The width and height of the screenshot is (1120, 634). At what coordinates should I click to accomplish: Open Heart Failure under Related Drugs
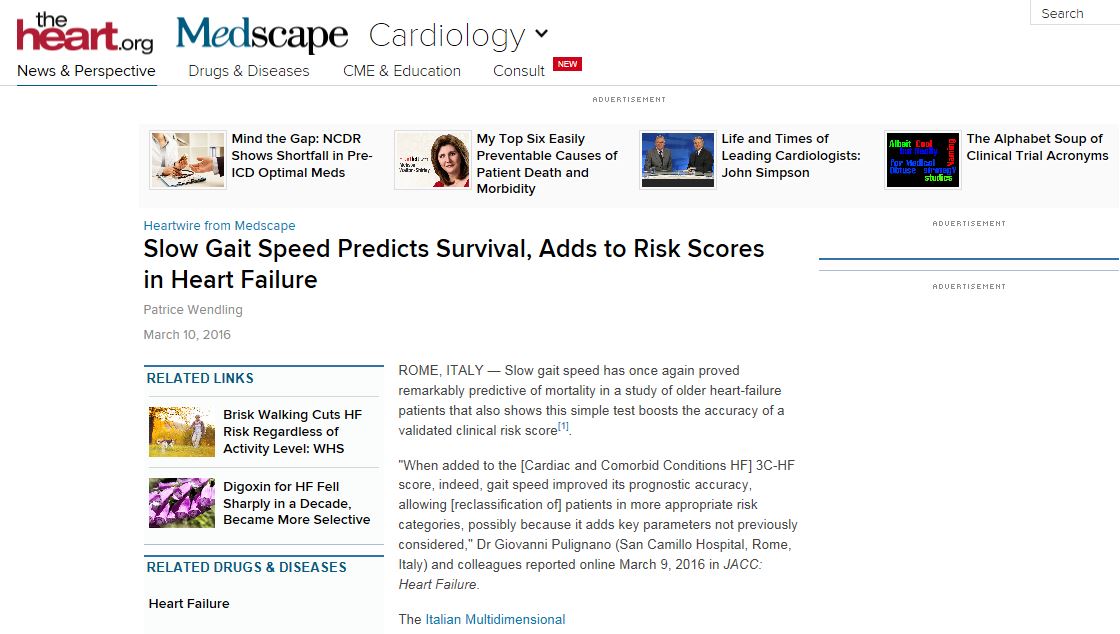(189, 603)
